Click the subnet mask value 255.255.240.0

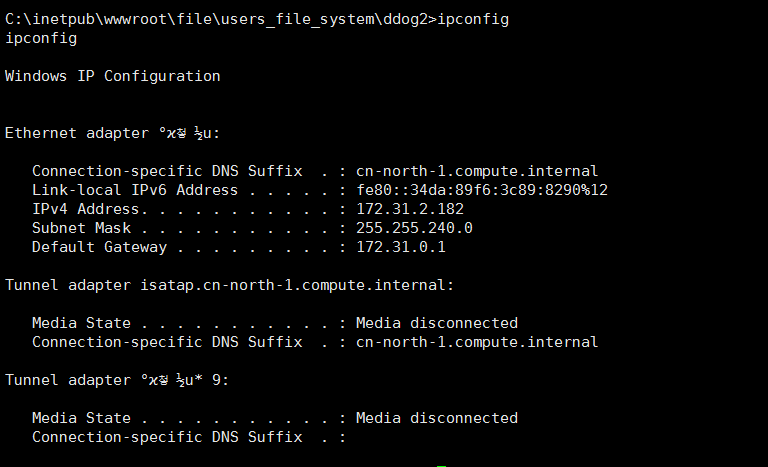click(x=414, y=228)
